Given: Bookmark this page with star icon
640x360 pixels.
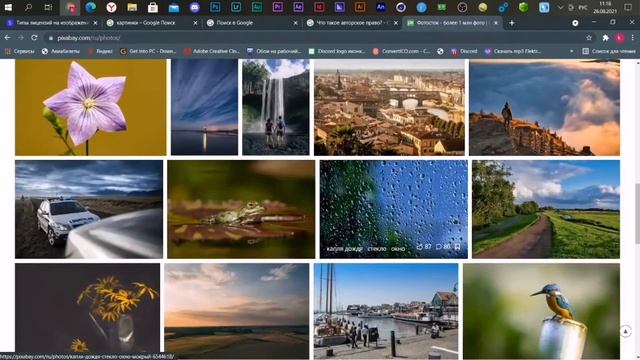Looking at the screenshot, I should pos(589,38).
